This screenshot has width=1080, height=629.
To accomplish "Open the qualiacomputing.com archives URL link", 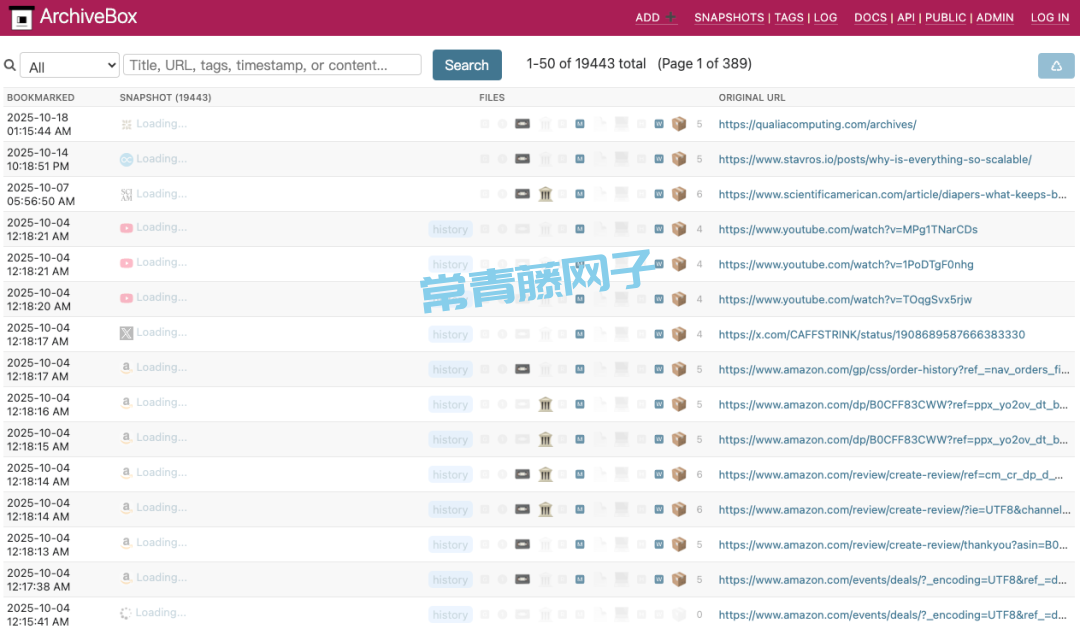I will tap(817, 125).
